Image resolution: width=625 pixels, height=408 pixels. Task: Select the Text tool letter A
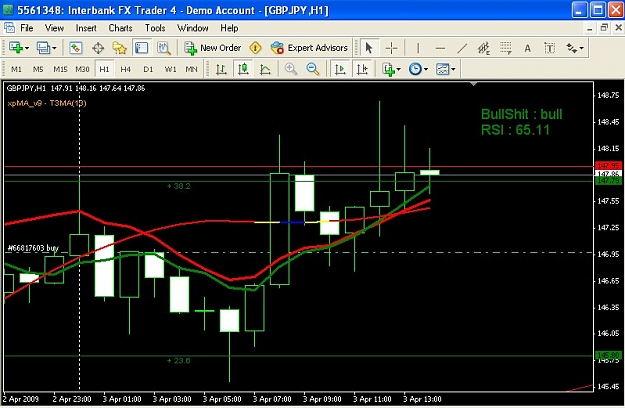pos(527,48)
